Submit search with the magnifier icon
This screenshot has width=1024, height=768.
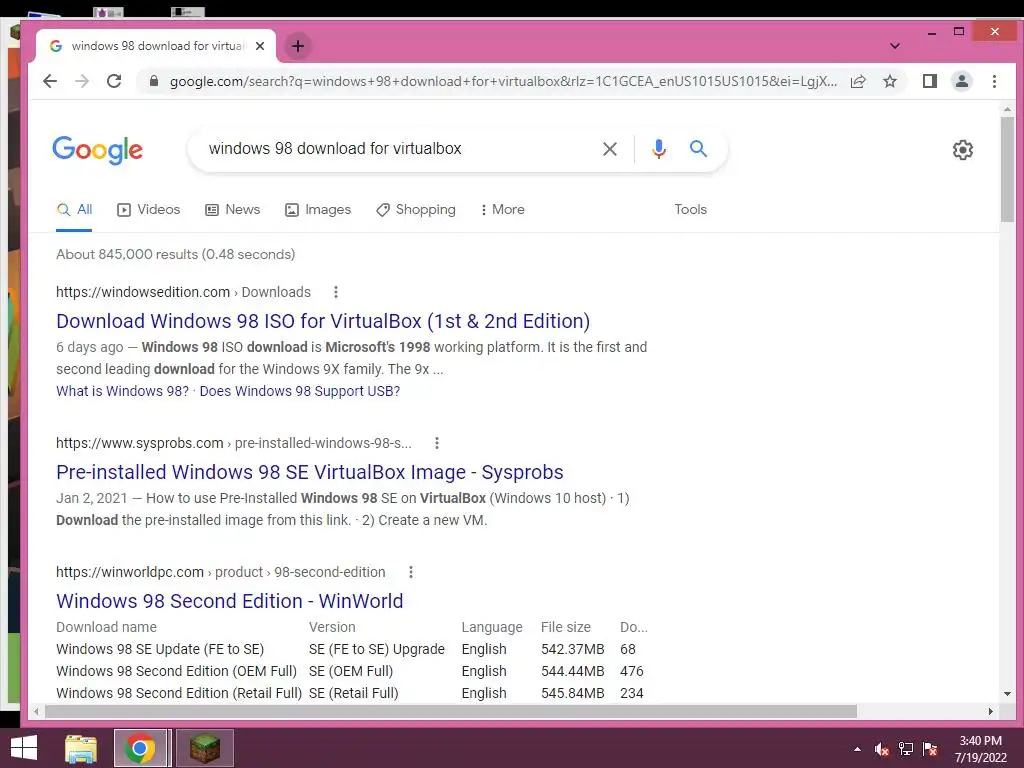tap(698, 149)
